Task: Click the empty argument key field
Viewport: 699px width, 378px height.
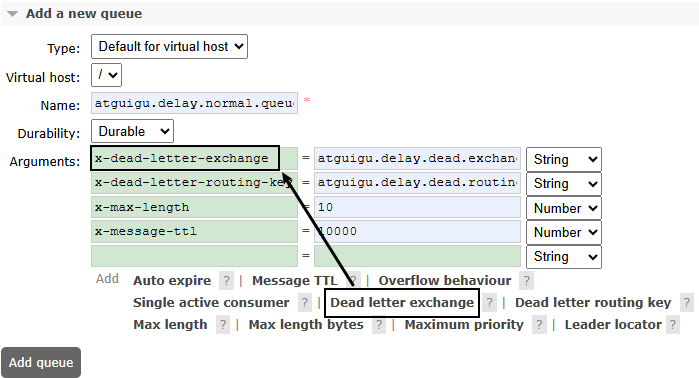Action: click(x=194, y=256)
